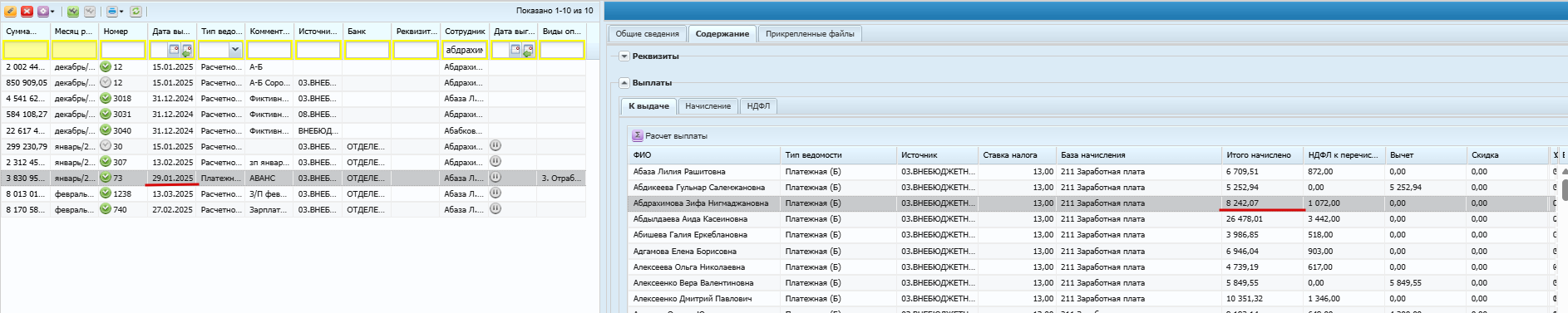The height and width of the screenshot is (313, 1568).
Task: Open the printer dropdown arrow
Action: (x=121, y=12)
